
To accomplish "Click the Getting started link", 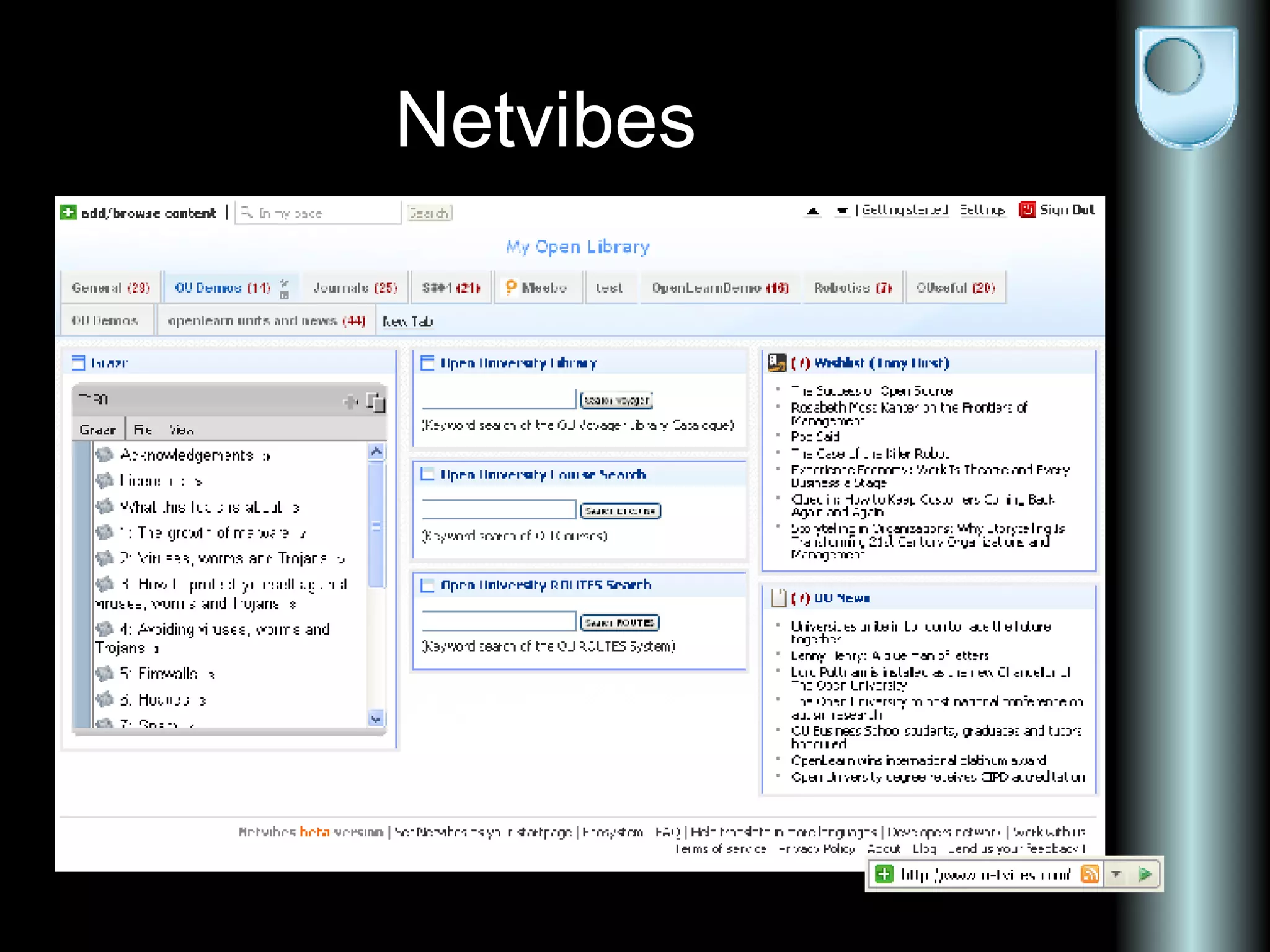I will 905,210.
